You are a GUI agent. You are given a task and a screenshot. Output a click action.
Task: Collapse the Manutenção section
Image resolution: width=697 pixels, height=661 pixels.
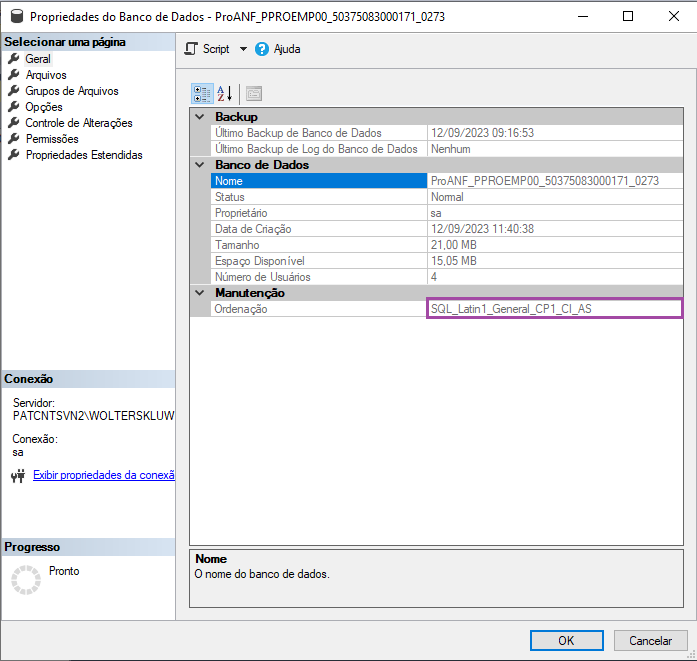199,293
